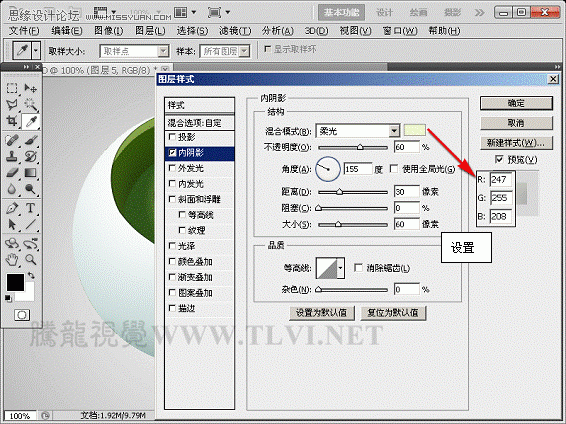Click the 距离 distance value field
Image resolution: width=566 pixels, height=424 pixels.
coord(407,192)
